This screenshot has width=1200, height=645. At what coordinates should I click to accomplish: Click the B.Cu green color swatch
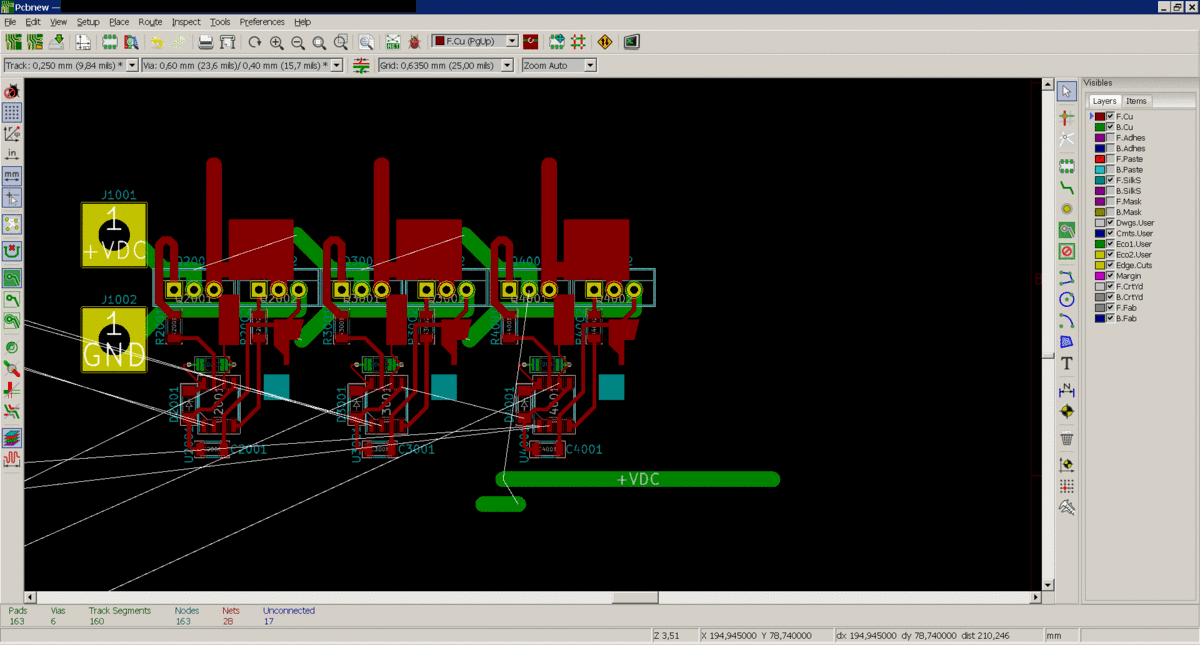coord(1100,127)
